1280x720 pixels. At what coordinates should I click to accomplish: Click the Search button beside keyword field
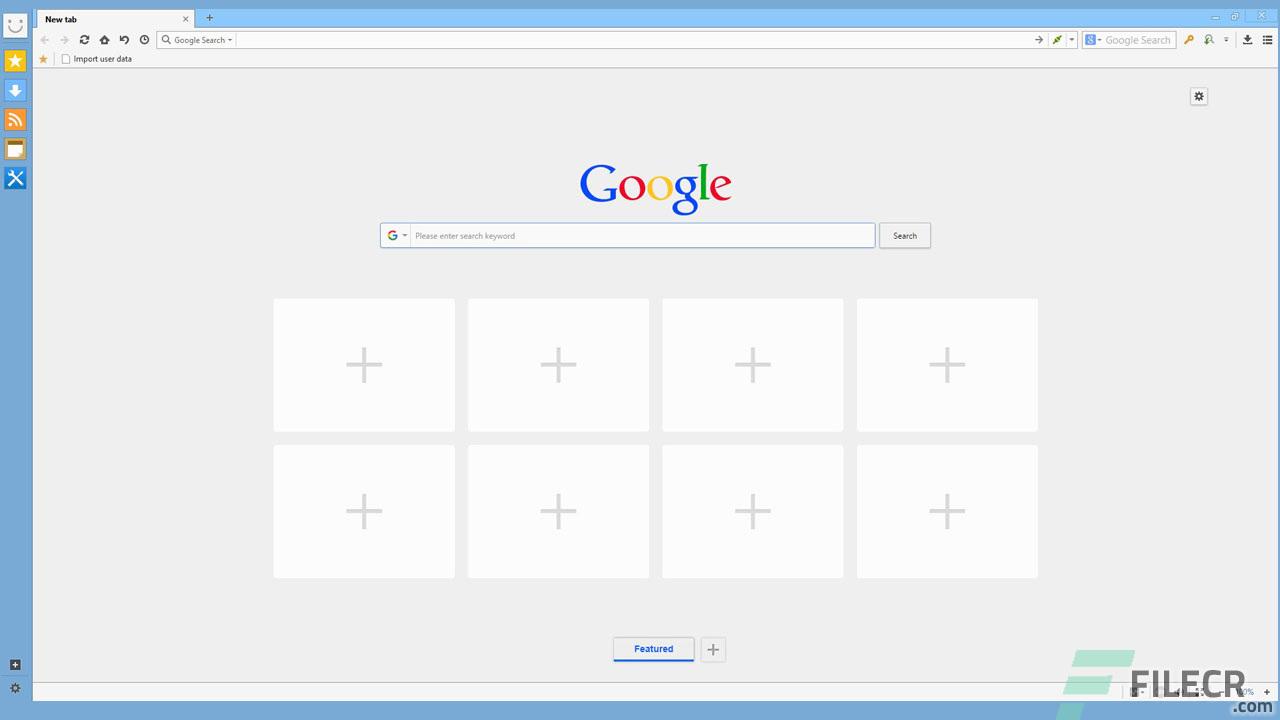tap(905, 236)
